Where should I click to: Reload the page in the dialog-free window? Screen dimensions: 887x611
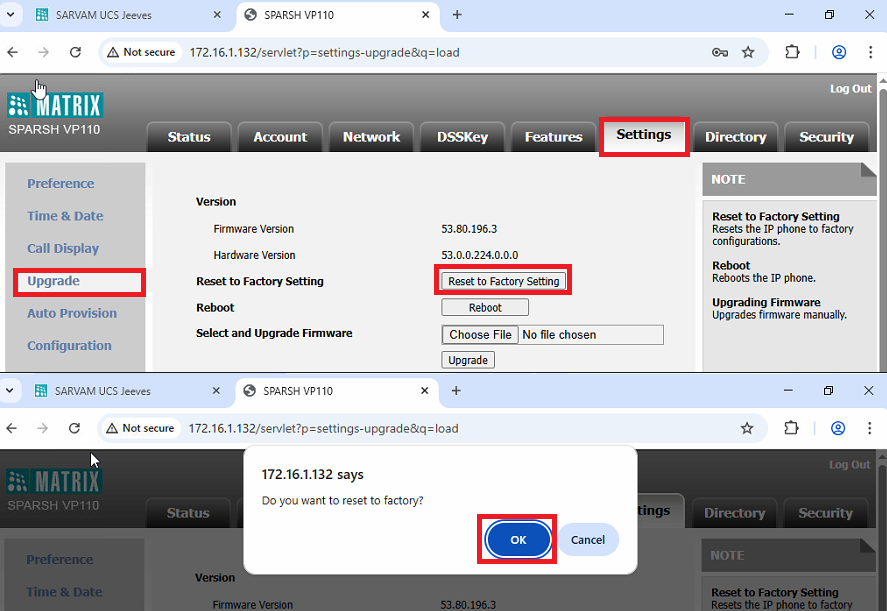tap(75, 53)
